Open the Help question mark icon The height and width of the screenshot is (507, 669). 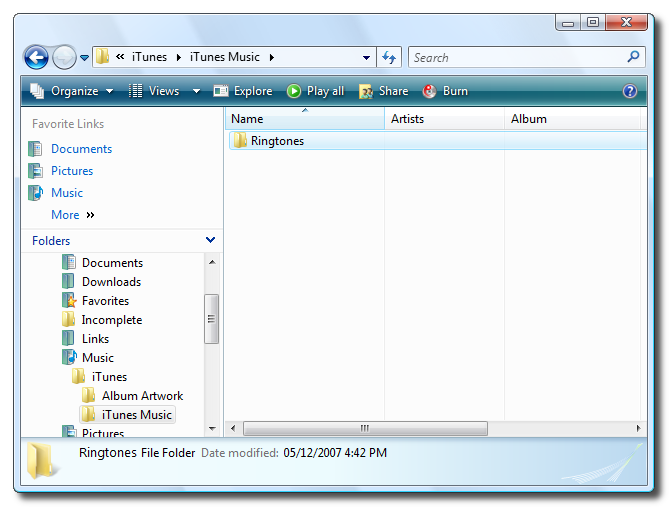click(630, 91)
